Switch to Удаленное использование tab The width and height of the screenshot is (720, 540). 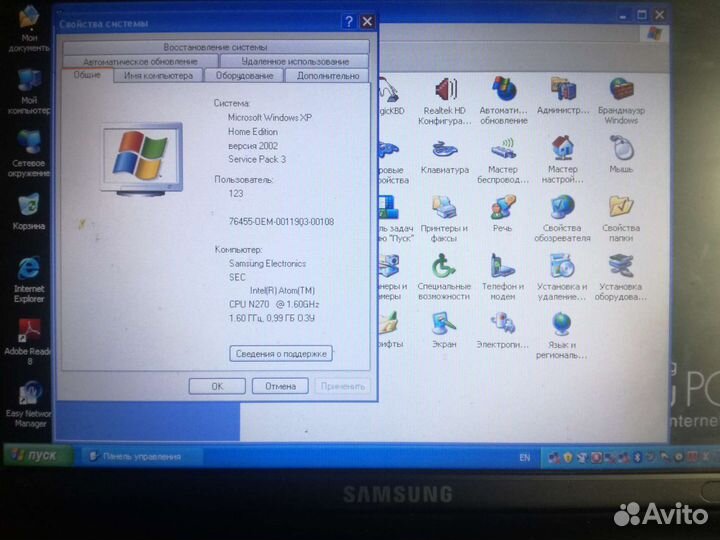[x=295, y=61]
